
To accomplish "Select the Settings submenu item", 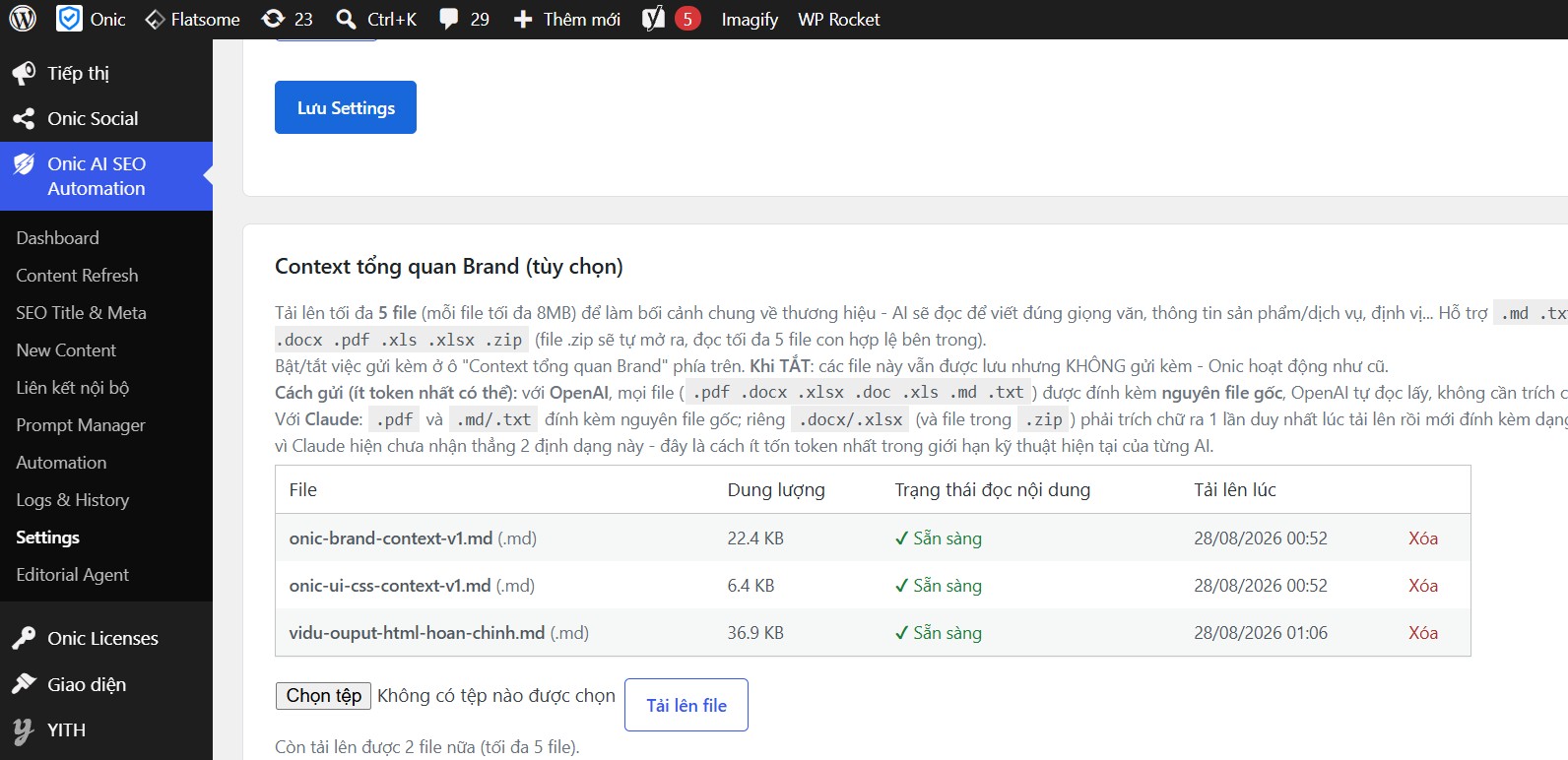I will (47, 538).
